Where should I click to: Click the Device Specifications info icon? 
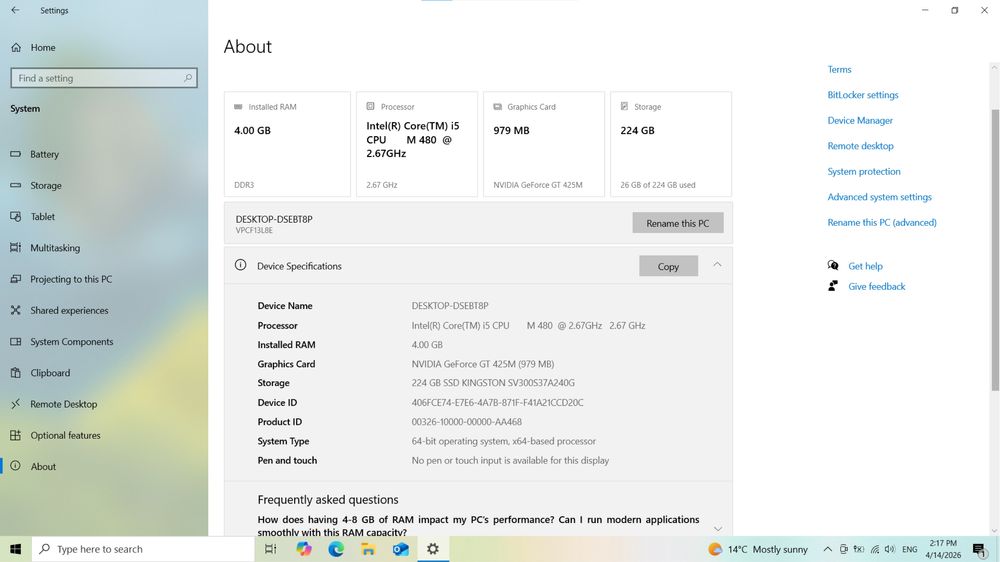coord(240,265)
